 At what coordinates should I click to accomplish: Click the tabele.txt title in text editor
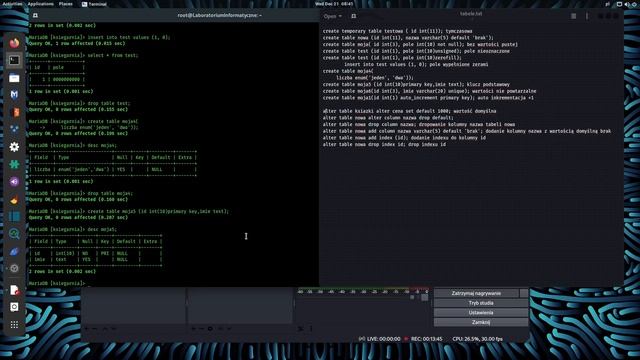(x=471, y=14)
